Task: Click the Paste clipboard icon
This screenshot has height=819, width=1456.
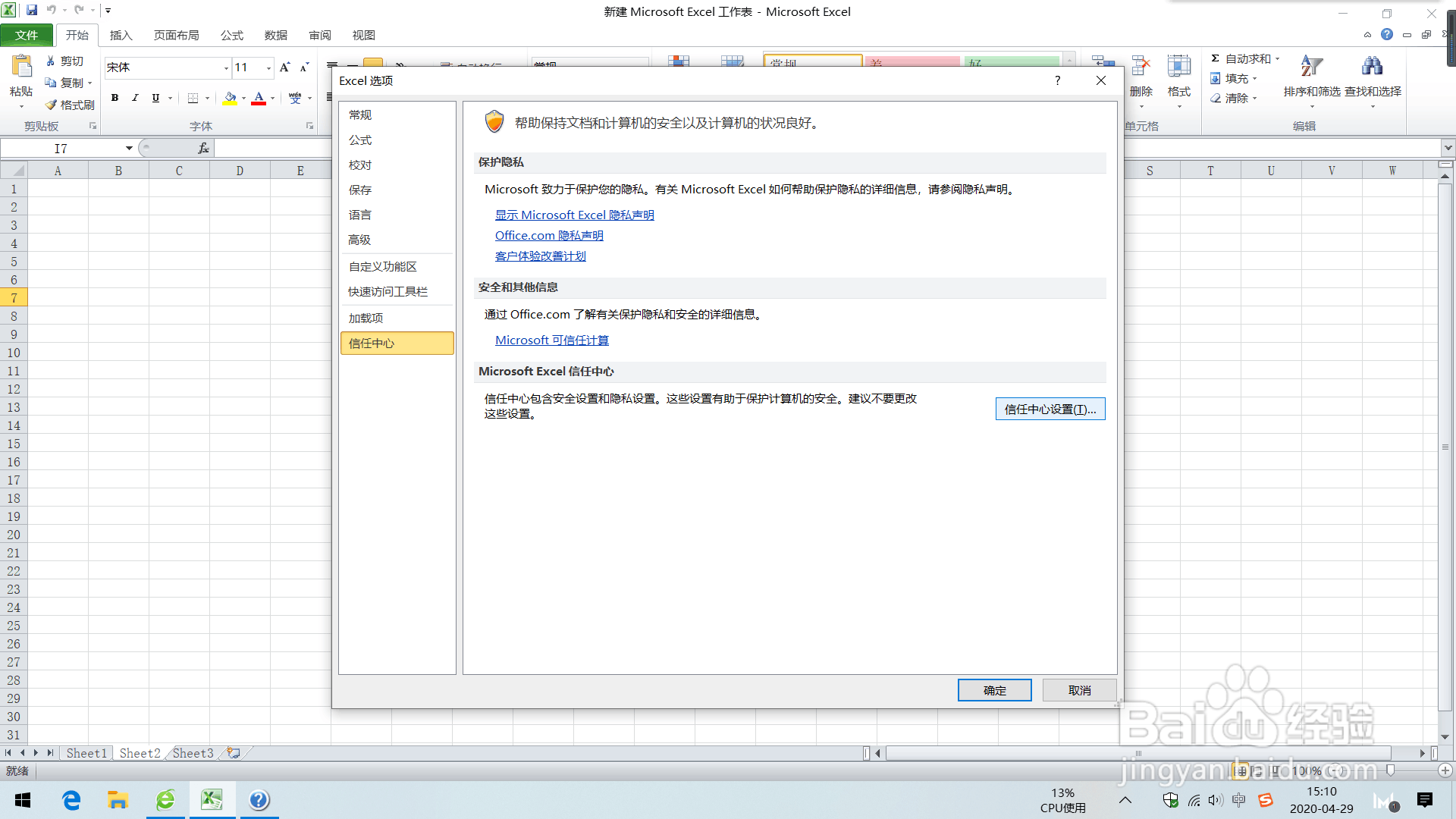Action: coord(21,67)
